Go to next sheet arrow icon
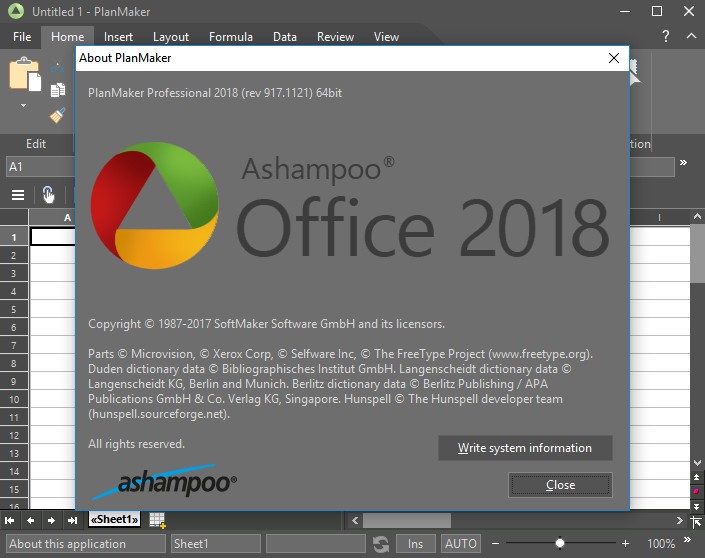Image resolution: width=705 pixels, height=558 pixels. 51,520
